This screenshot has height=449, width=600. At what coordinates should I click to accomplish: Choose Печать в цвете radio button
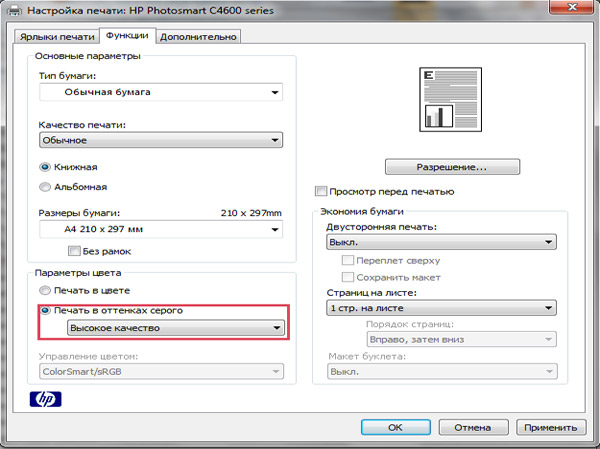(x=45, y=291)
